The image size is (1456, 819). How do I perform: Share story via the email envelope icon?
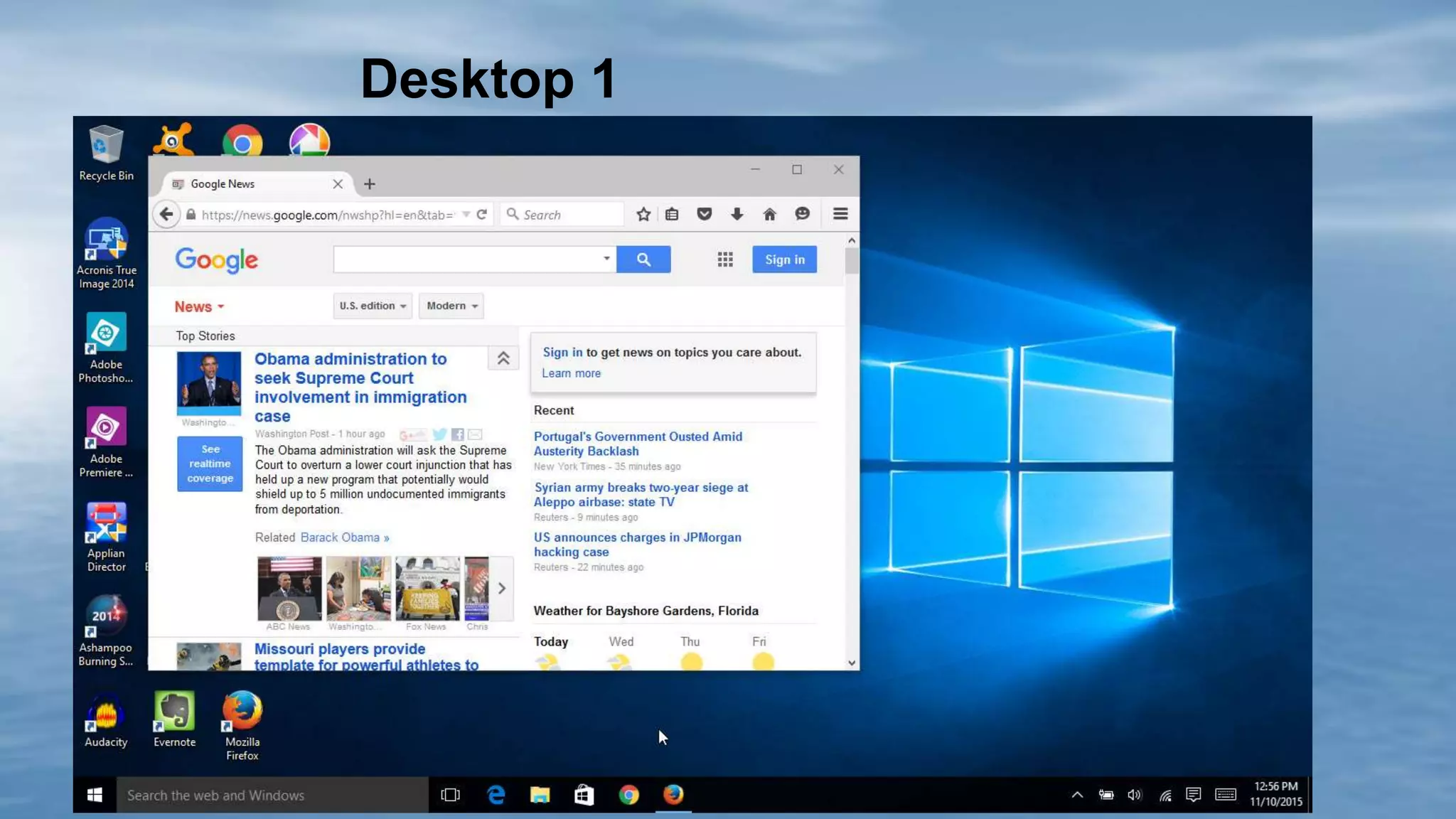click(x=475, y=434)
